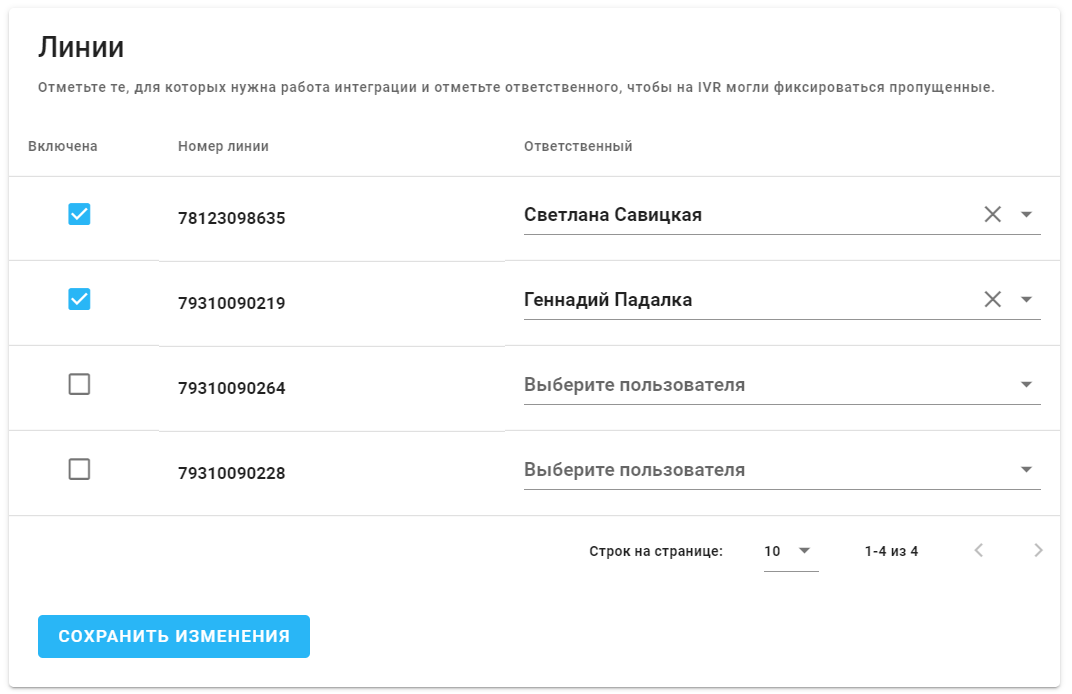
Task: Click Геннадий Падалка name field
Action: (608, 300)
